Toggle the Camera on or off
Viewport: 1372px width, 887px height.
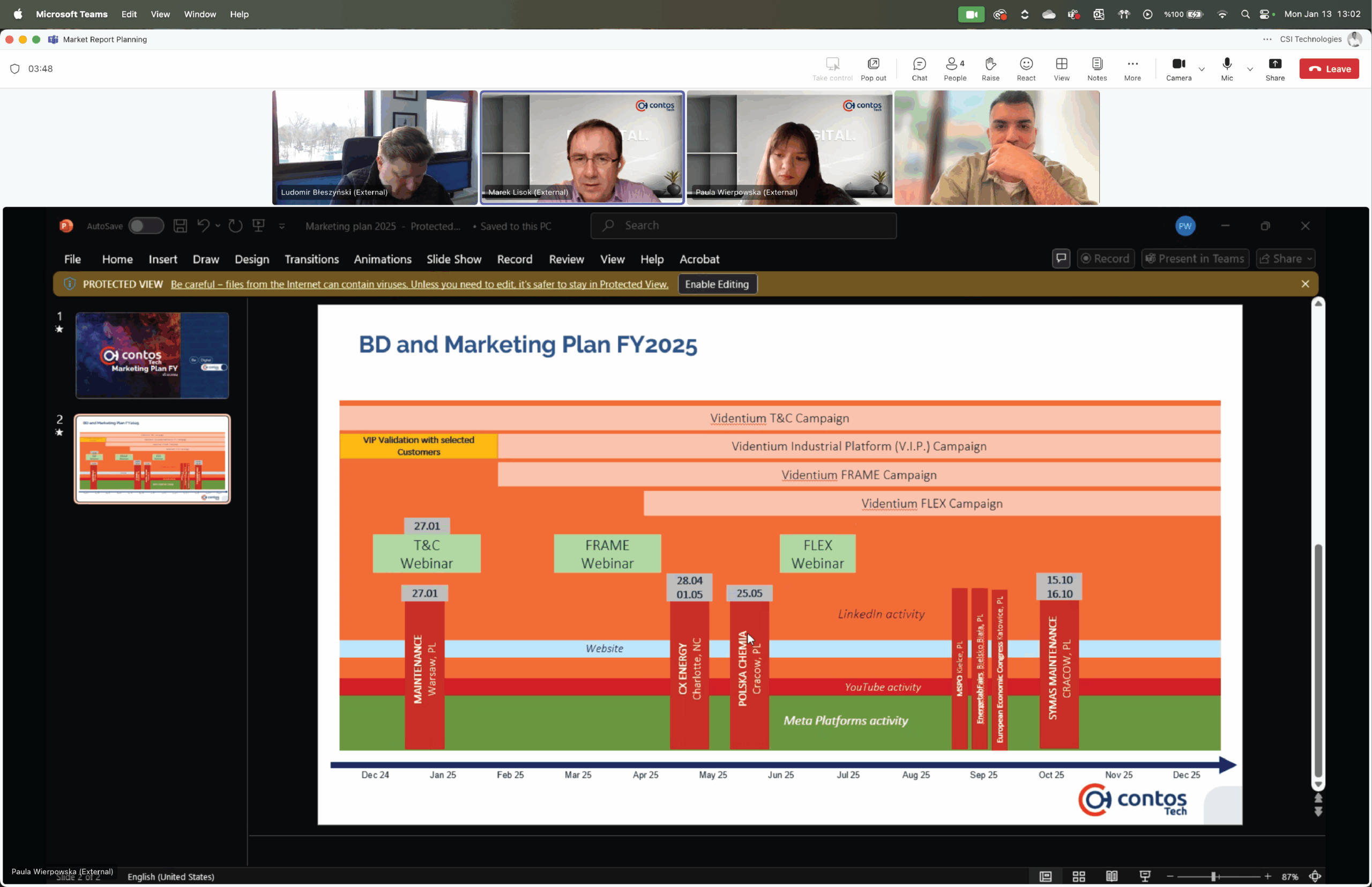(1179, 69)
